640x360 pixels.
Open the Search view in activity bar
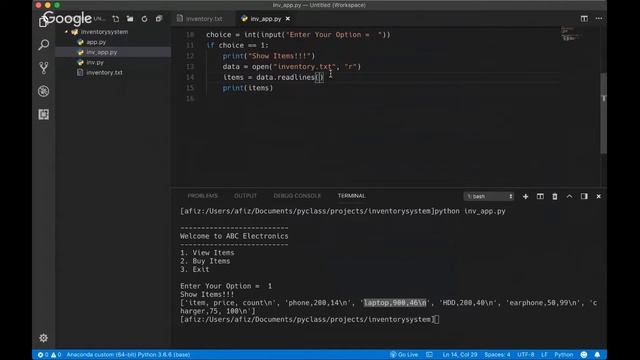pyautogui.click(x=44, y=44)
